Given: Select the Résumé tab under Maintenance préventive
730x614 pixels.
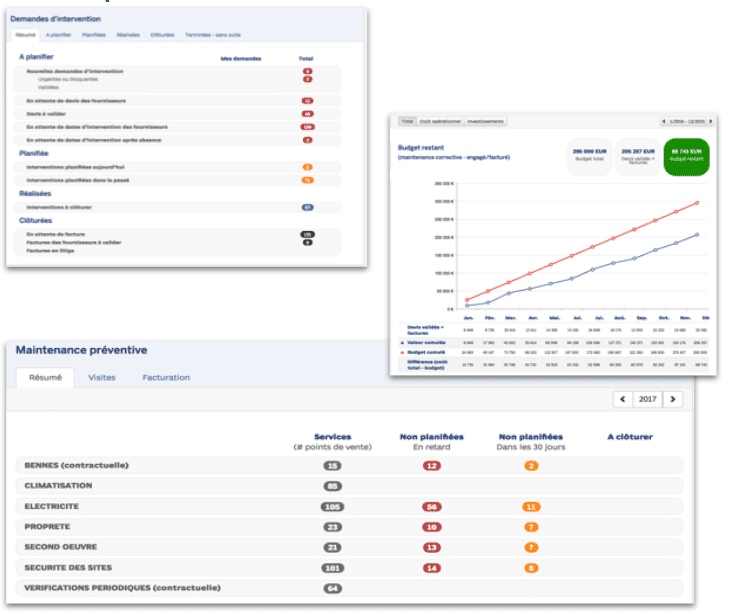Looking at the screenshot, I should [x=45, y=378].
